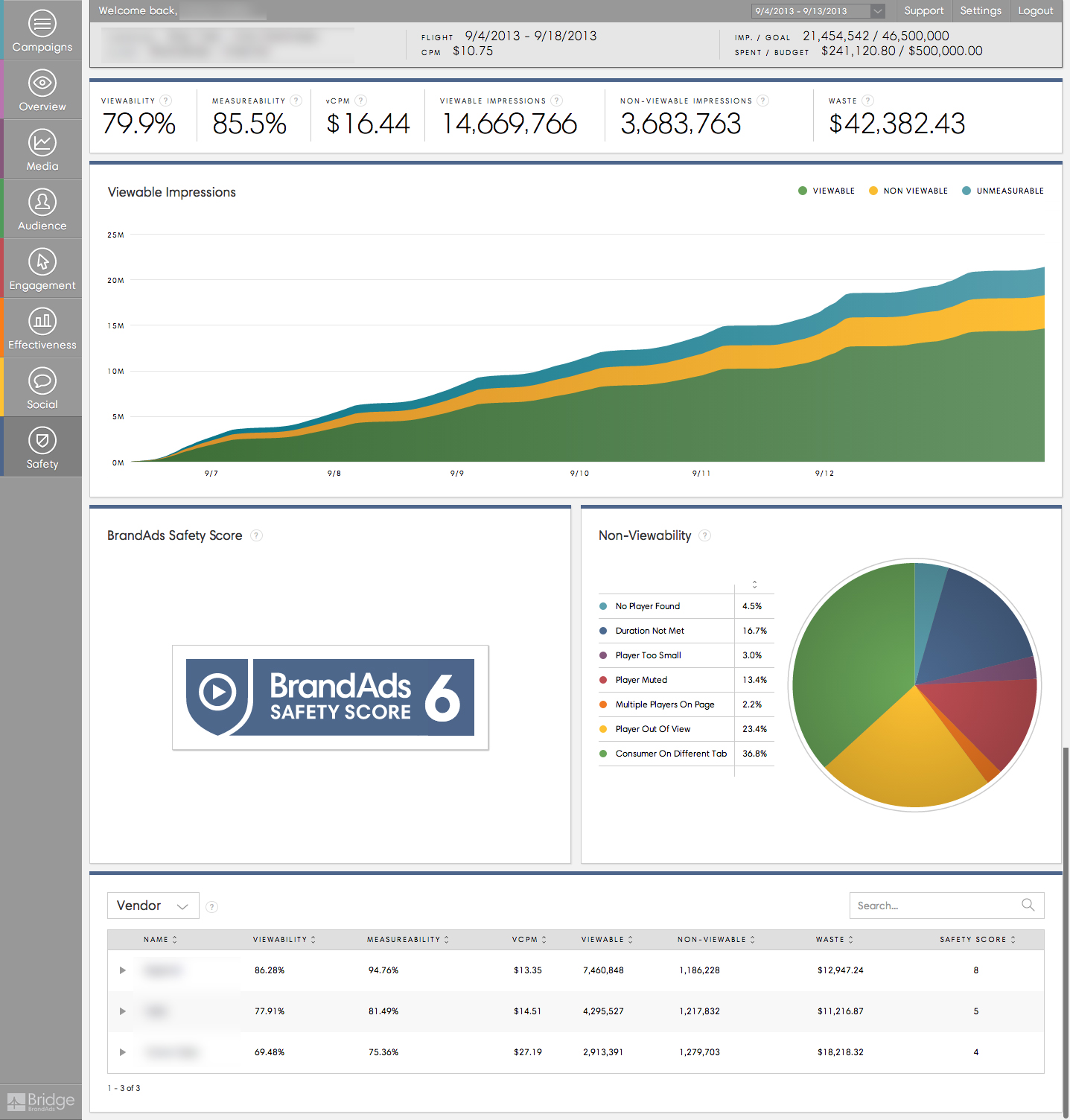The width and height of the screenshot is (1070, 1120).
Task: Select the Engagement cursor icon
Action: point(42,262)
